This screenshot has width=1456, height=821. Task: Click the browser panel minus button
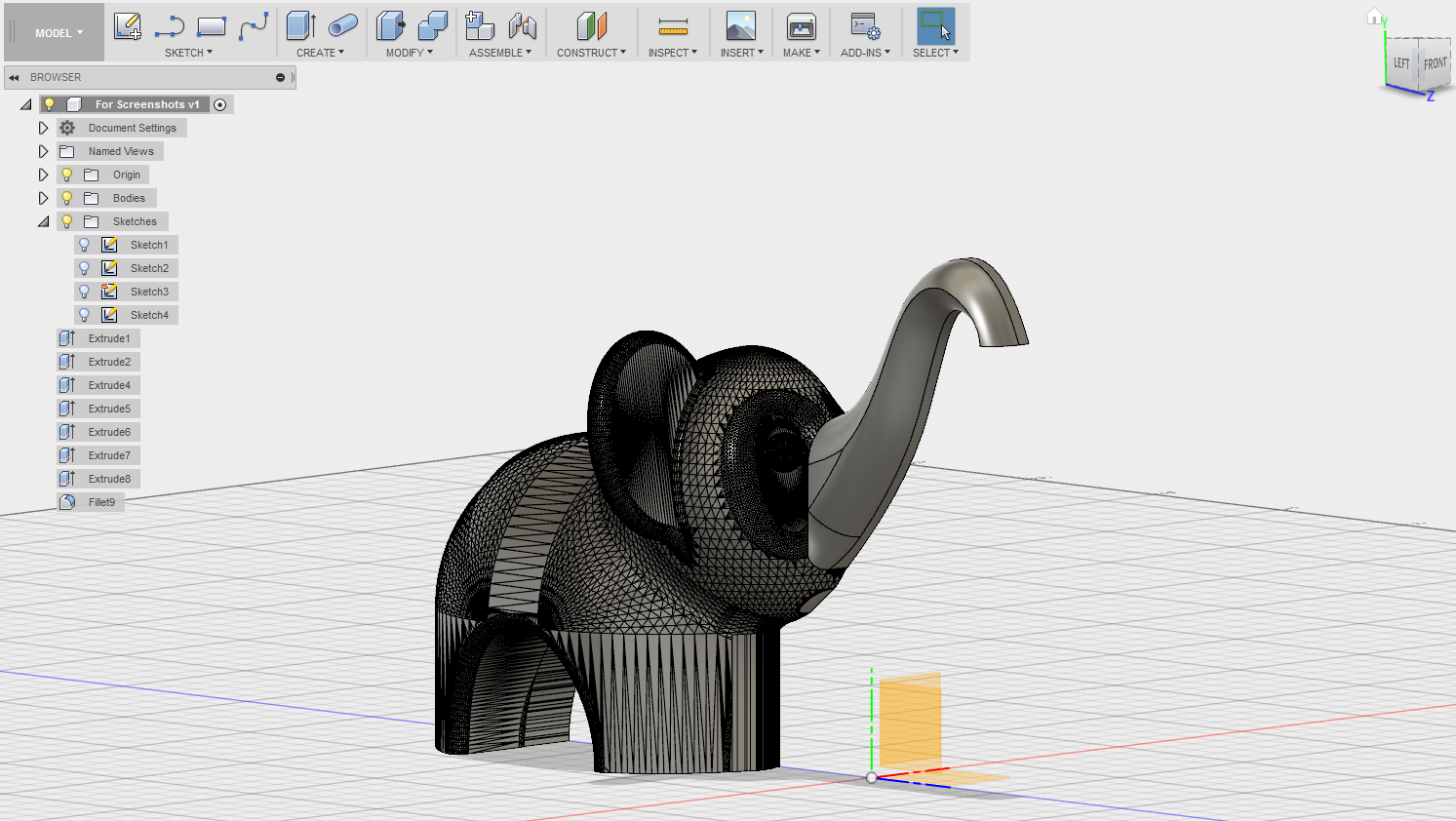pos(280,77)
